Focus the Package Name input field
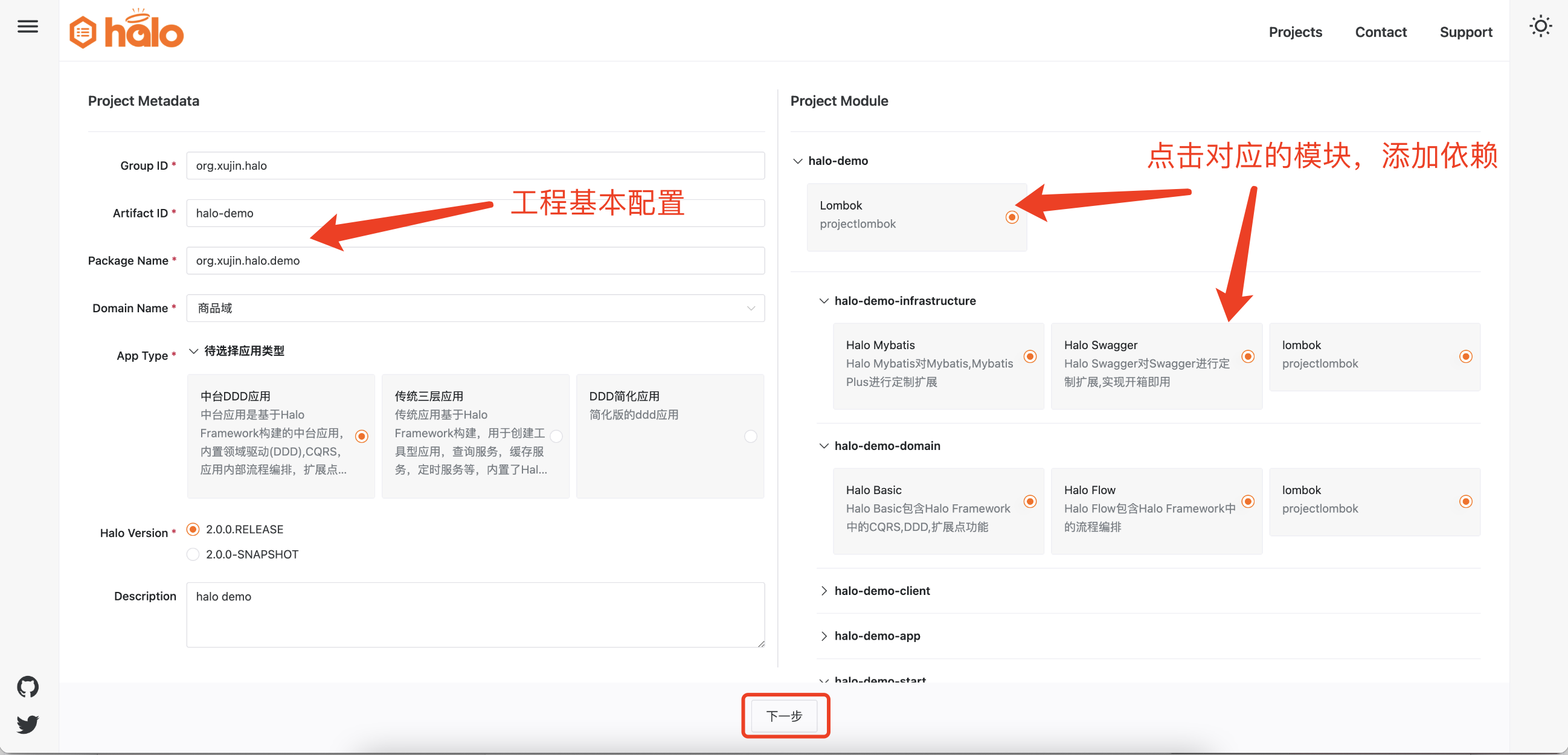 475,260
